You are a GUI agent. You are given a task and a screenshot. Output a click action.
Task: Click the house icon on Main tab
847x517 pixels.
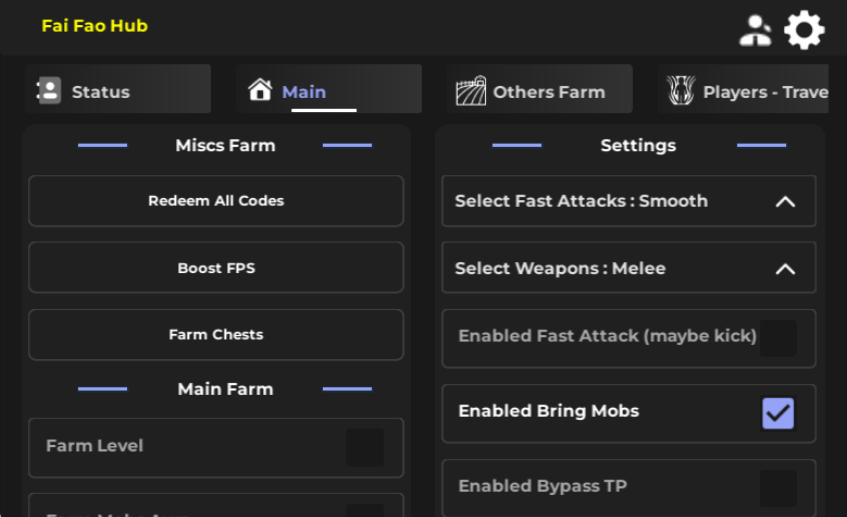[260, 90]
